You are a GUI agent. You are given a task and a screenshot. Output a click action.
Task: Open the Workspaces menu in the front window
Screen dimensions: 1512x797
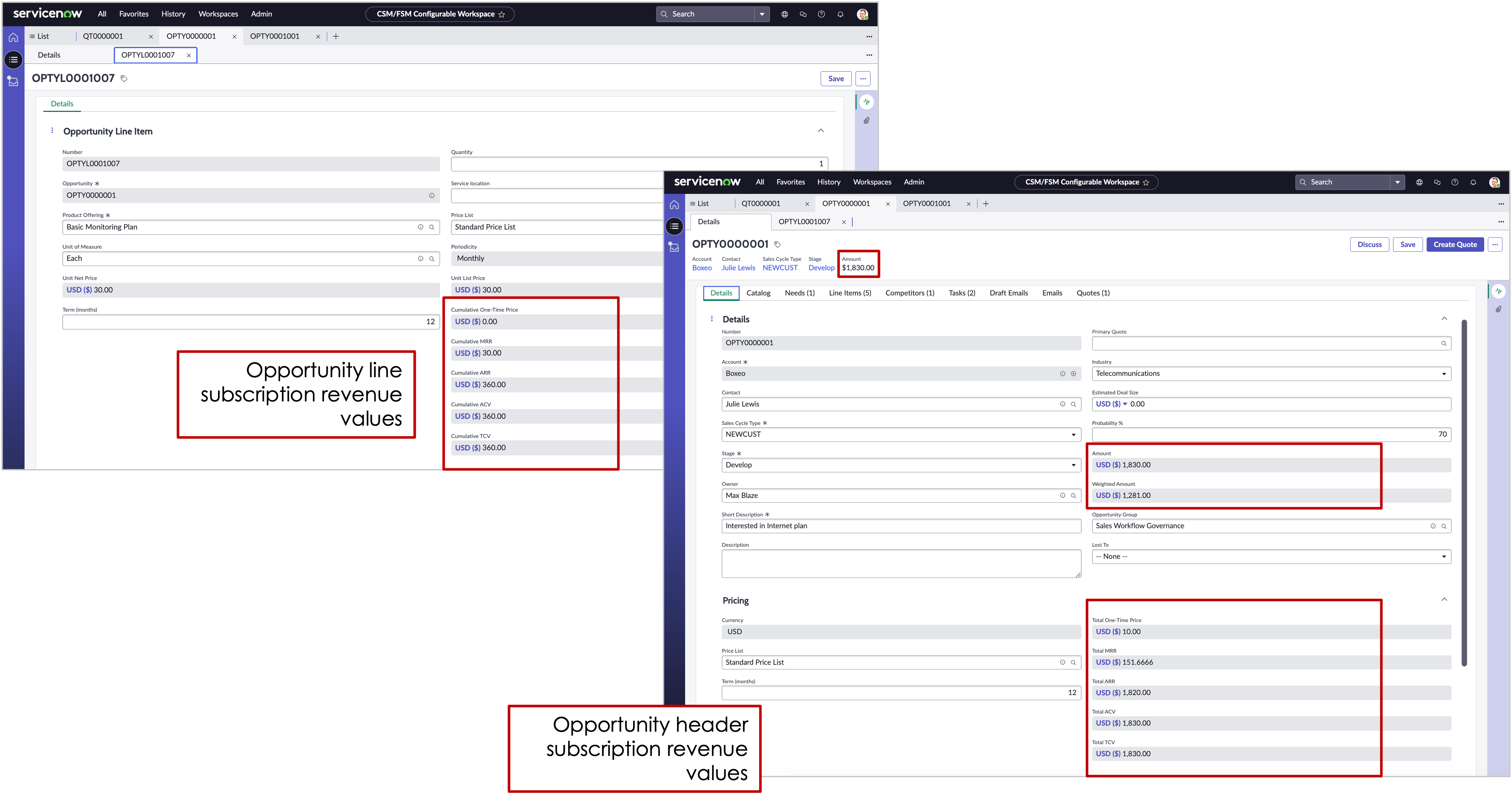point(872,182)
